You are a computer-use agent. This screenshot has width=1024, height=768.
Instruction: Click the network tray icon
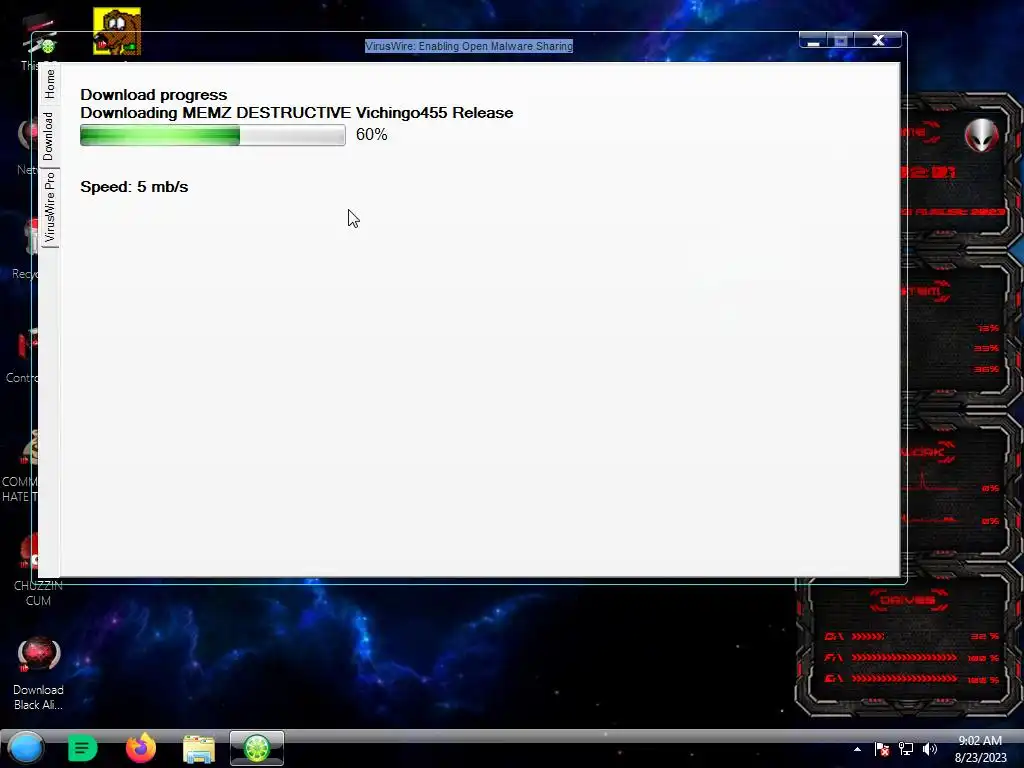(x=906, y=749)
